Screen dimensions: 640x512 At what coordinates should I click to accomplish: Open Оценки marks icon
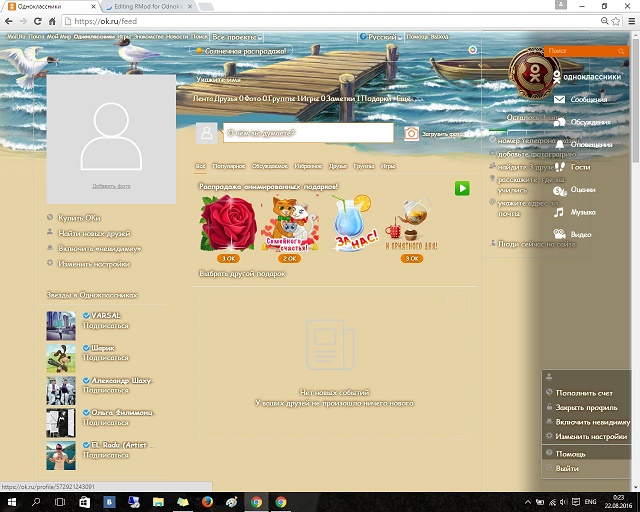click(560, 190)
